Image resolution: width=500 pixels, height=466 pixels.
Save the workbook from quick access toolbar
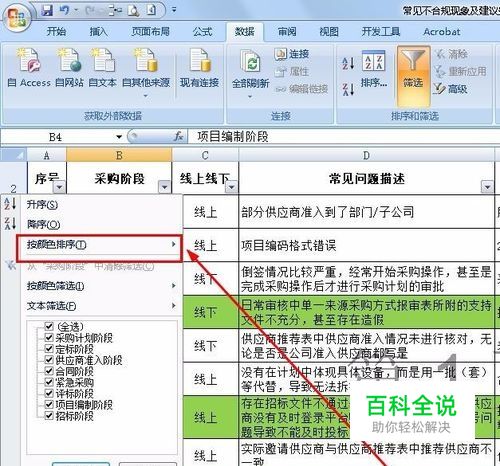(x=47, y=11)
